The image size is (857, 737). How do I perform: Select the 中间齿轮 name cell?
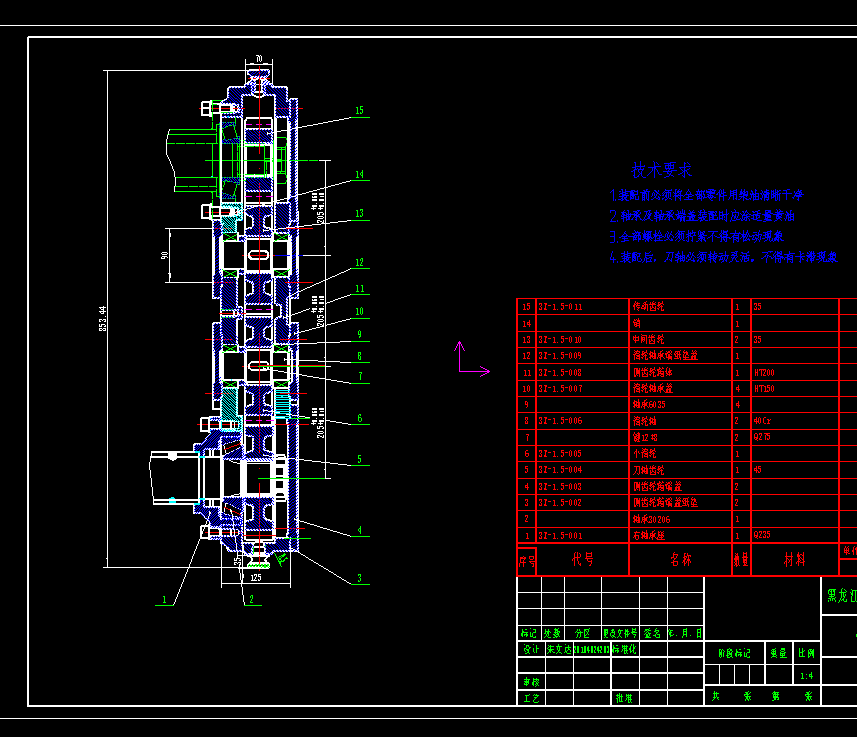point(648,340)
